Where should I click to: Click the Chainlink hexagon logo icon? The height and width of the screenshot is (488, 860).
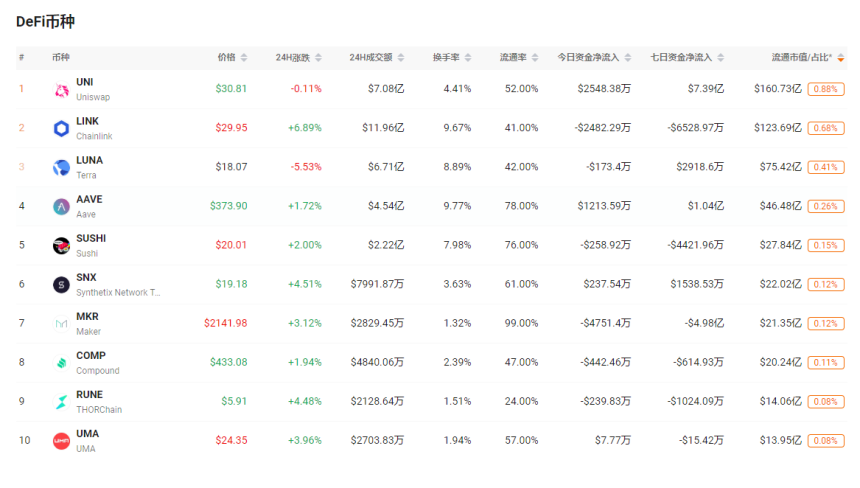pos(61,129)
